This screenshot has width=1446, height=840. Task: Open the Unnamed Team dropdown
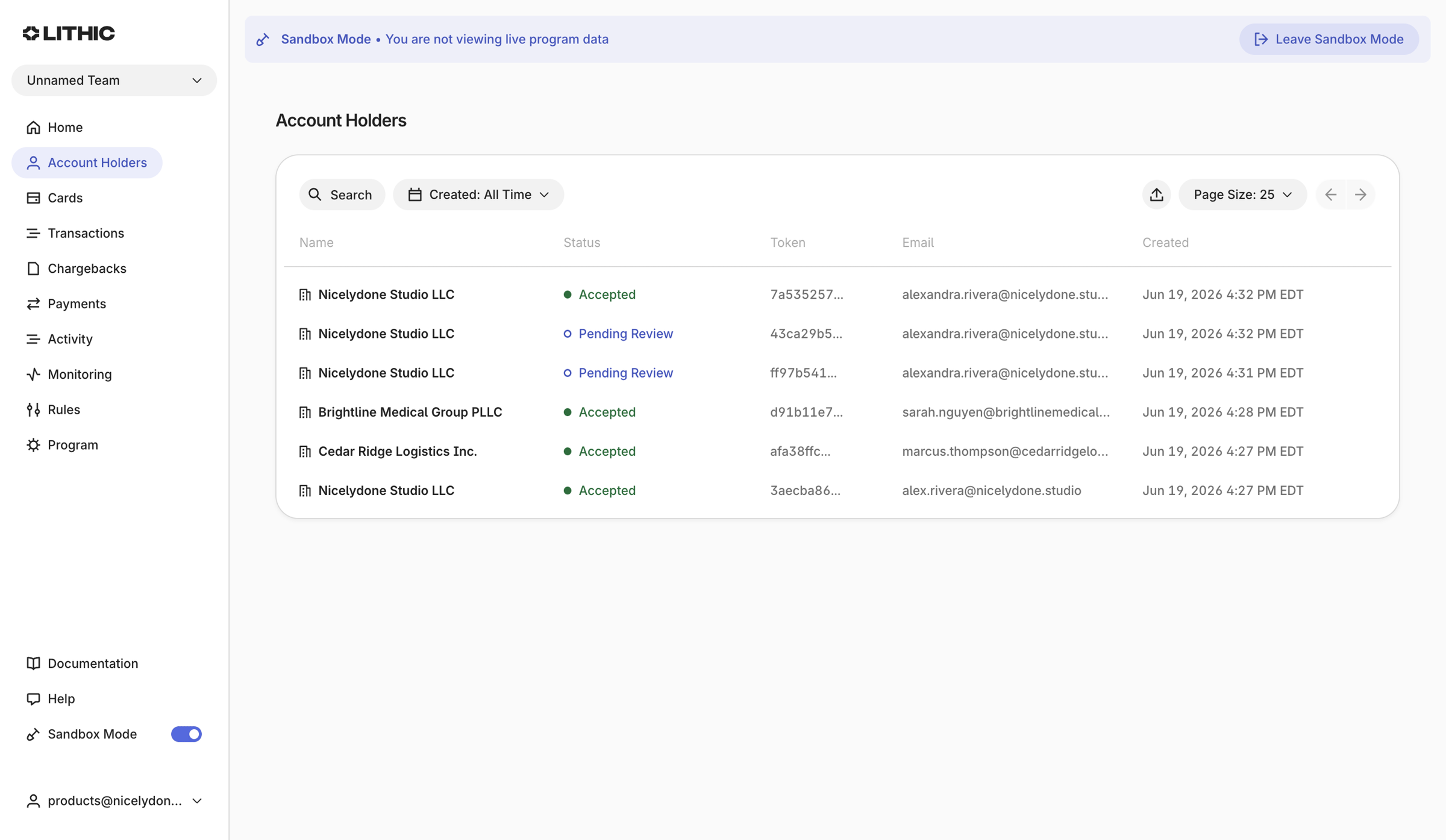coord(114,80)
